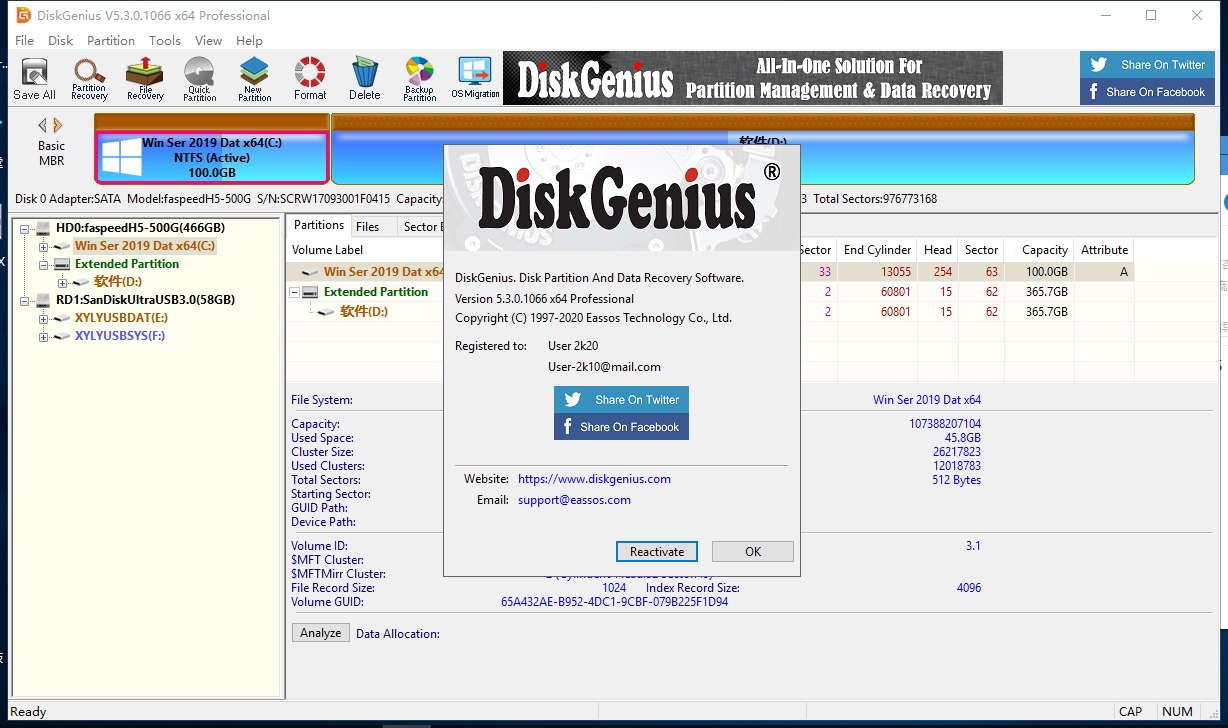This screenshot has height=728, width=1228.
Task: Click the Attribute column header
Action: [x=1104, y=250]
